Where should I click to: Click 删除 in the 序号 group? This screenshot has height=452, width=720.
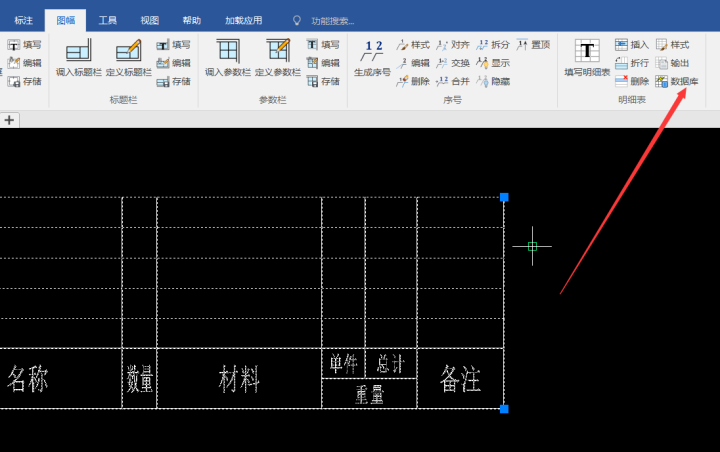[x=413, y=81]
